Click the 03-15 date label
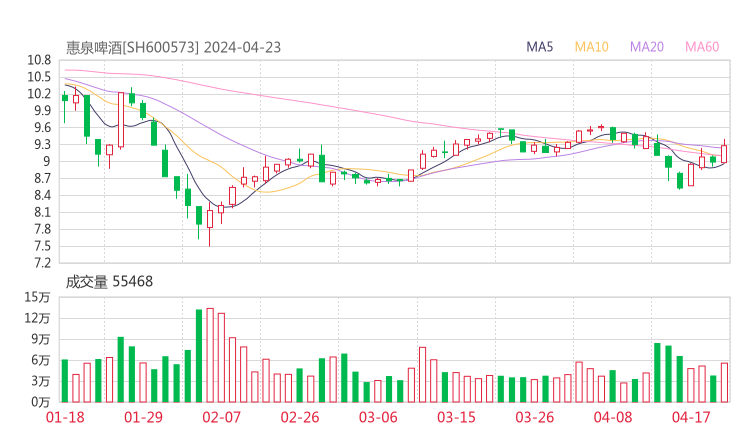740x440 pixels. coord(456,417)
